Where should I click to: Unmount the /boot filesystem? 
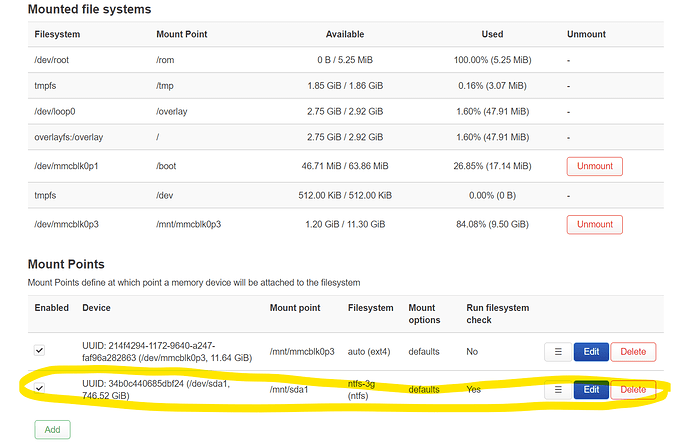pyautogui.click(x=595, y=166)
